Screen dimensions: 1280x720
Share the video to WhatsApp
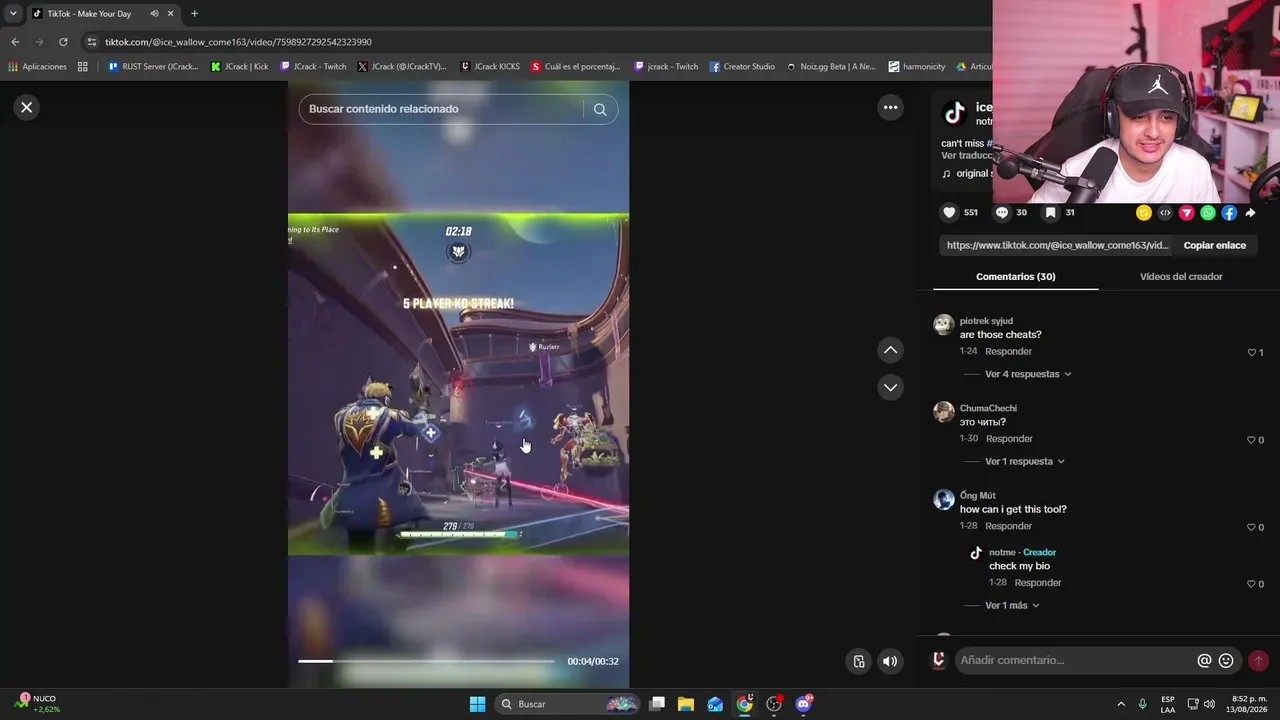pos(1208,212)
